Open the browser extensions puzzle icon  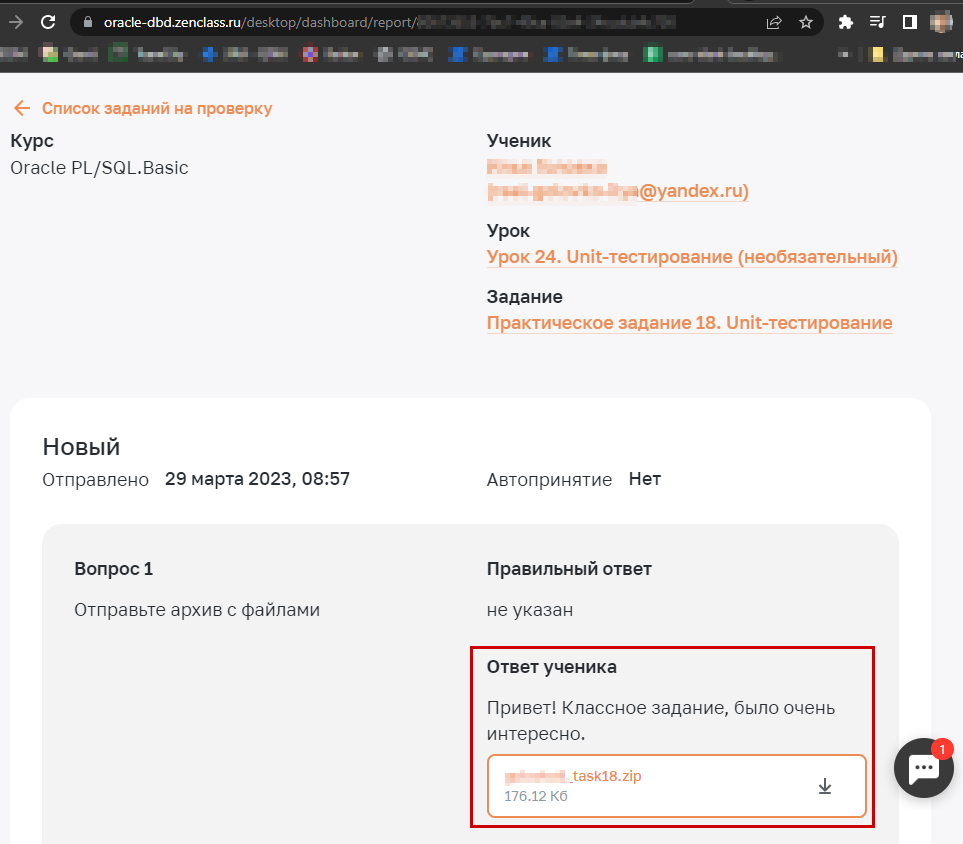(846, 21)
